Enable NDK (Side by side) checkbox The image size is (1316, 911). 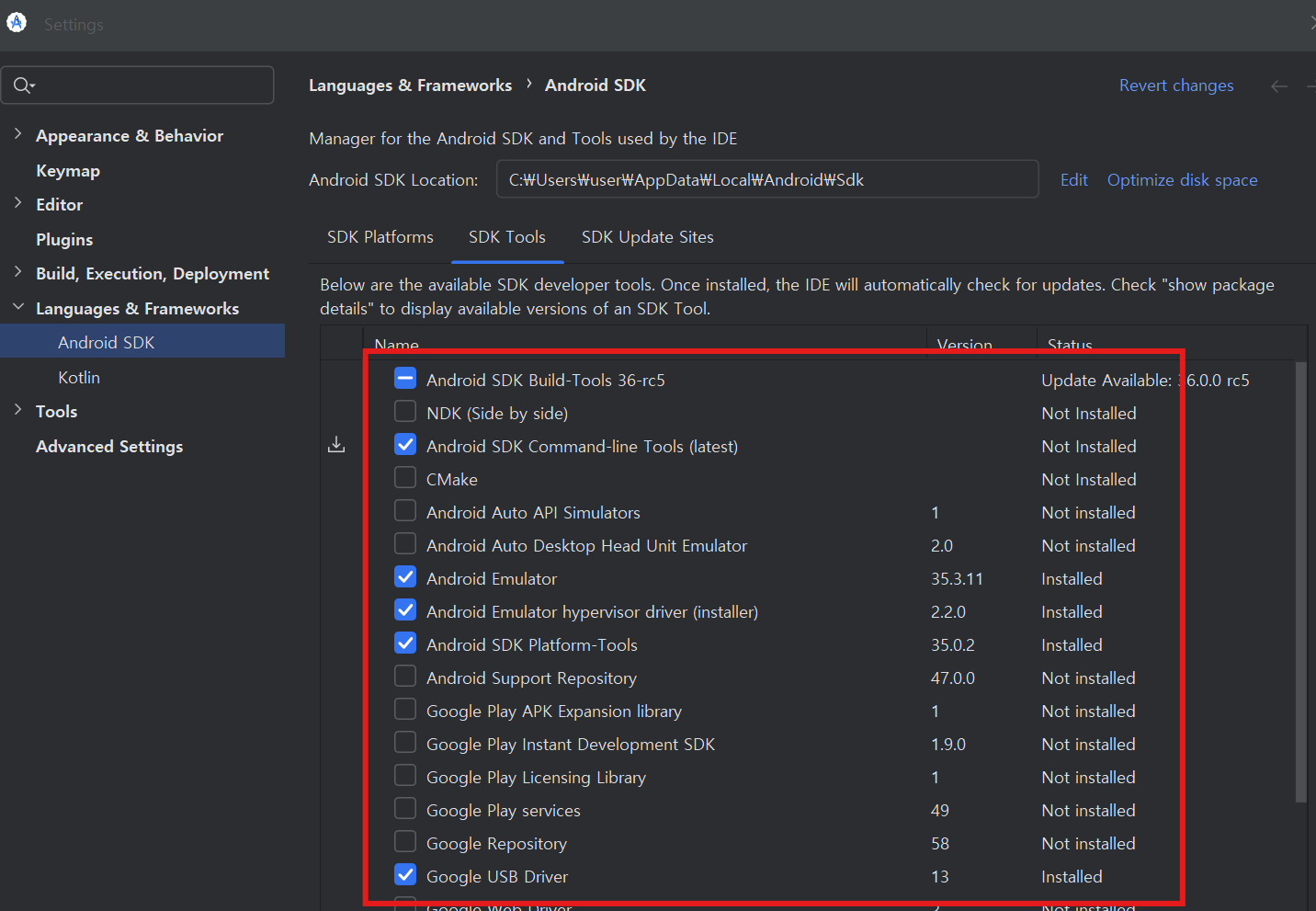[x=405, y=412]
